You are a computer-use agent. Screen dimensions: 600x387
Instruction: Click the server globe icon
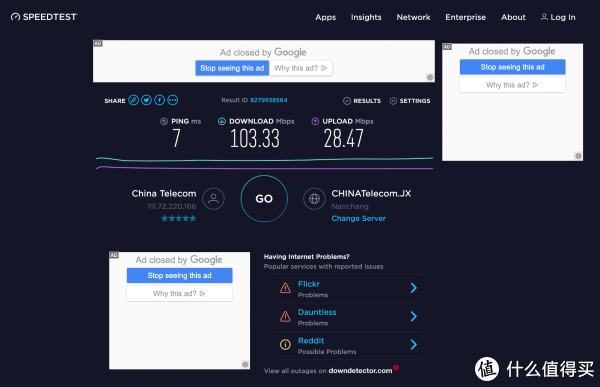pyautogui.click(x=314, y=199)
